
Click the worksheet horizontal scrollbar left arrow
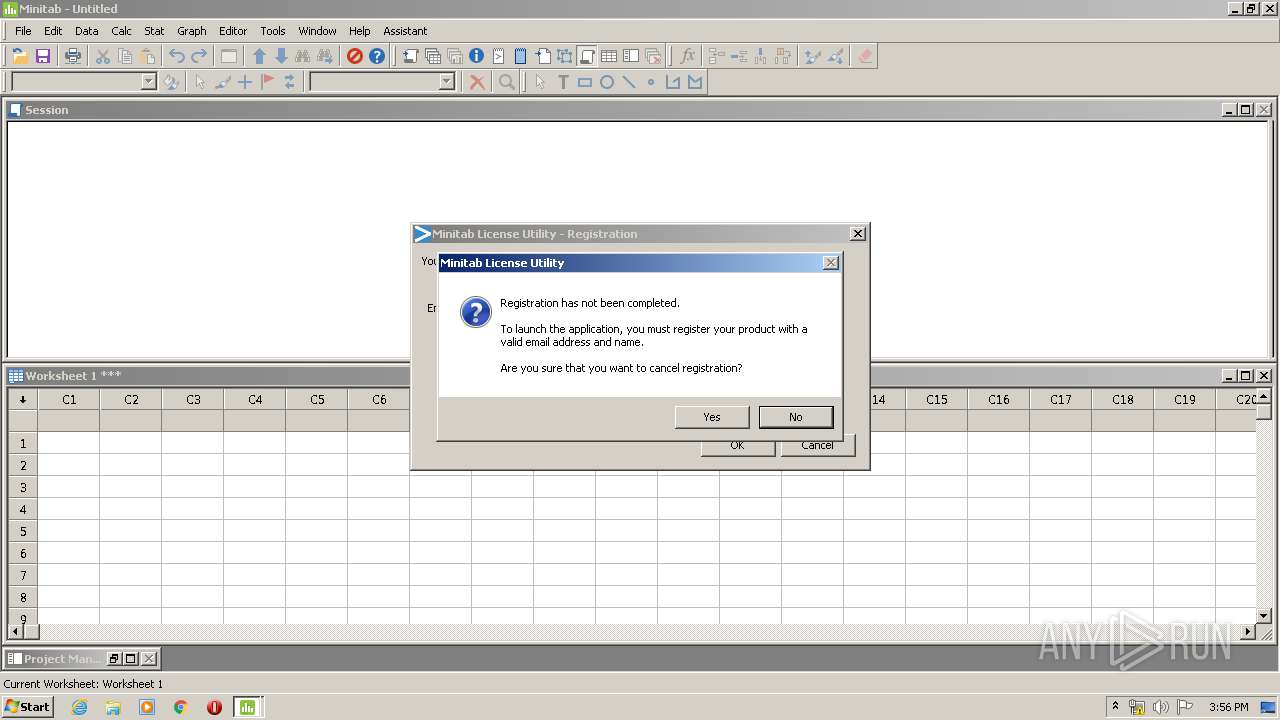tap(15, 632)
